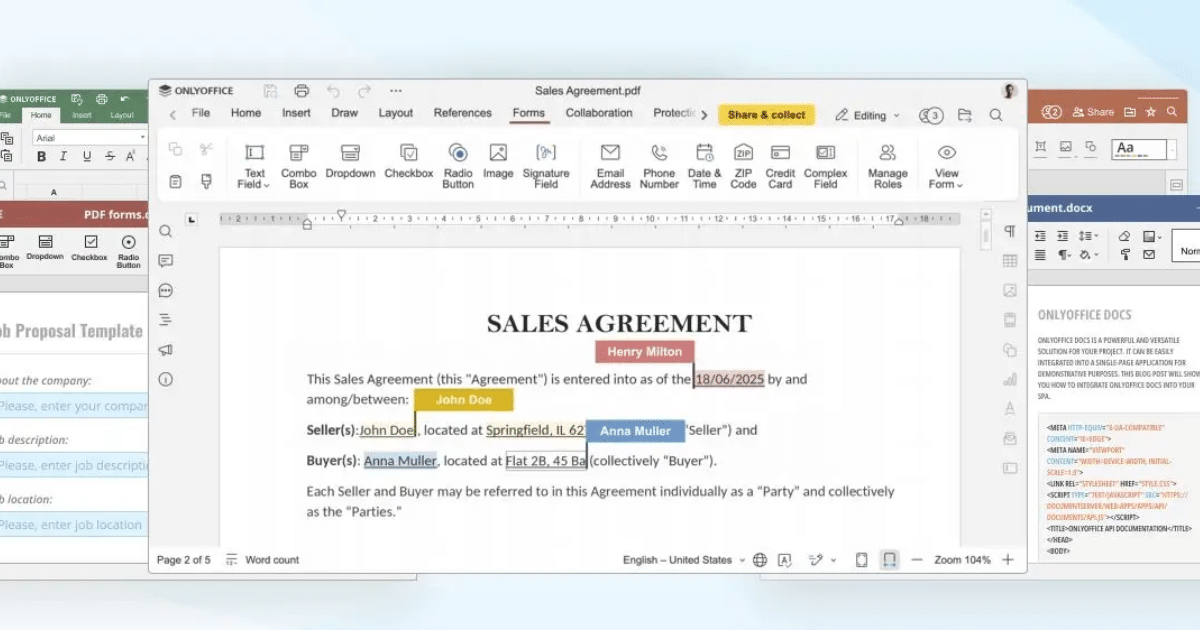The height and width of the screenshot is (630, 1200).
Task: Add a Date & Time field
Action: pos(704,165)
